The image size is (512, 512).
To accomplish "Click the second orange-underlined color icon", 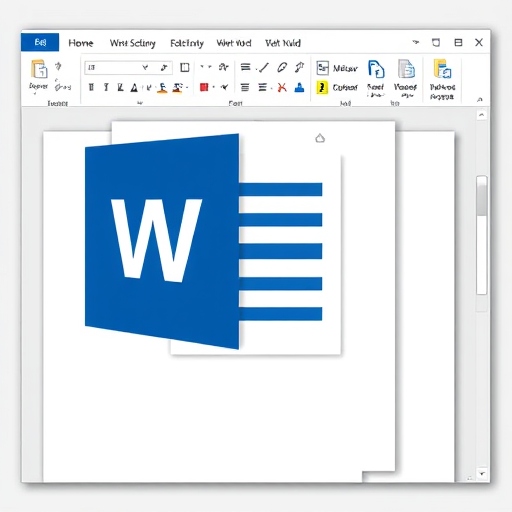I will [x=177, y=88].
